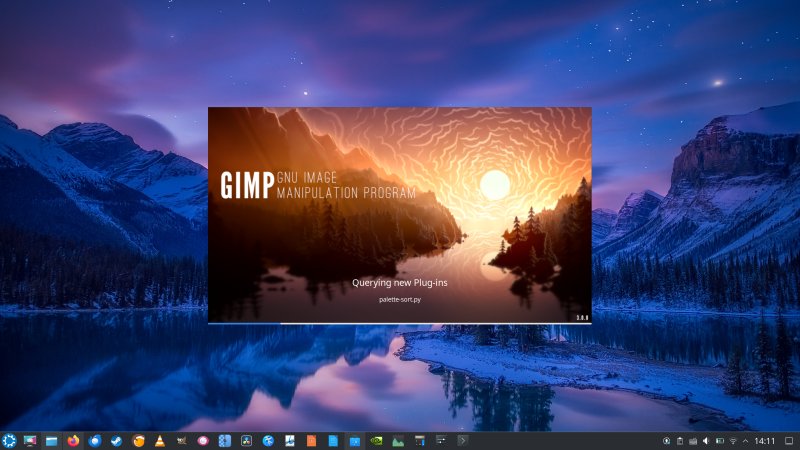Open NVIDIA settings from the taskbar
This screenshot has height=450, width=800.
[x=376, y=441]
